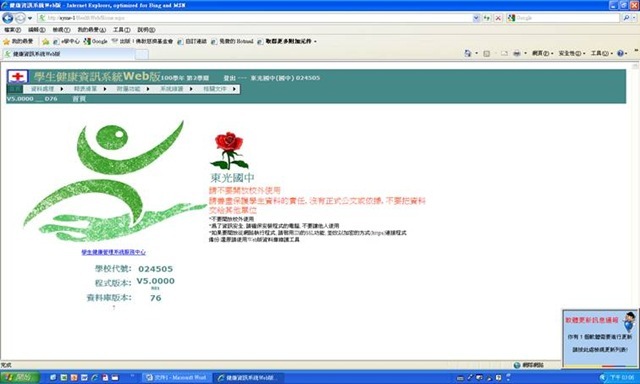
Task: Open the 安全性(S) command bar menu
Action: pos(572,53)
